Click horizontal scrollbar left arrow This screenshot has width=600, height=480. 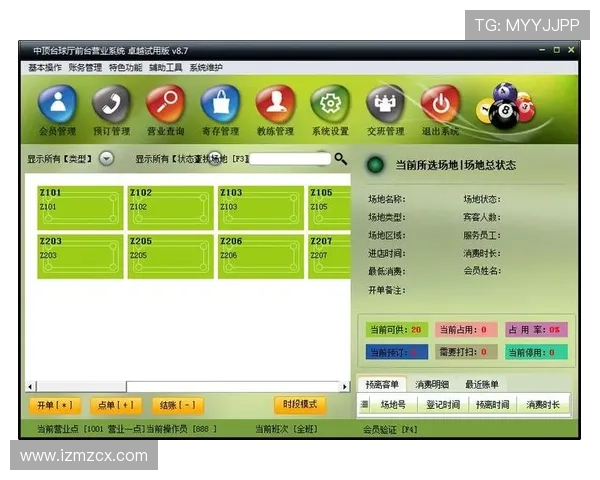(31, 387)
